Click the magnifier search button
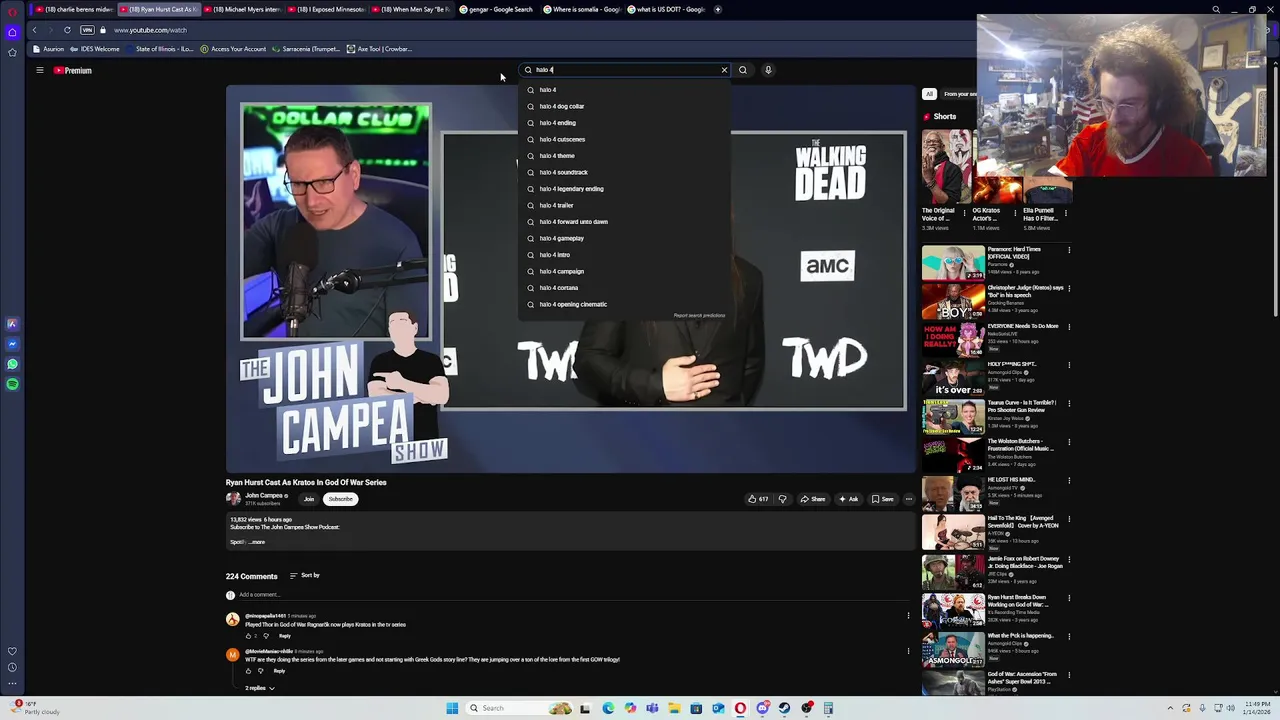1280x720 pixels. click(742, 70)
